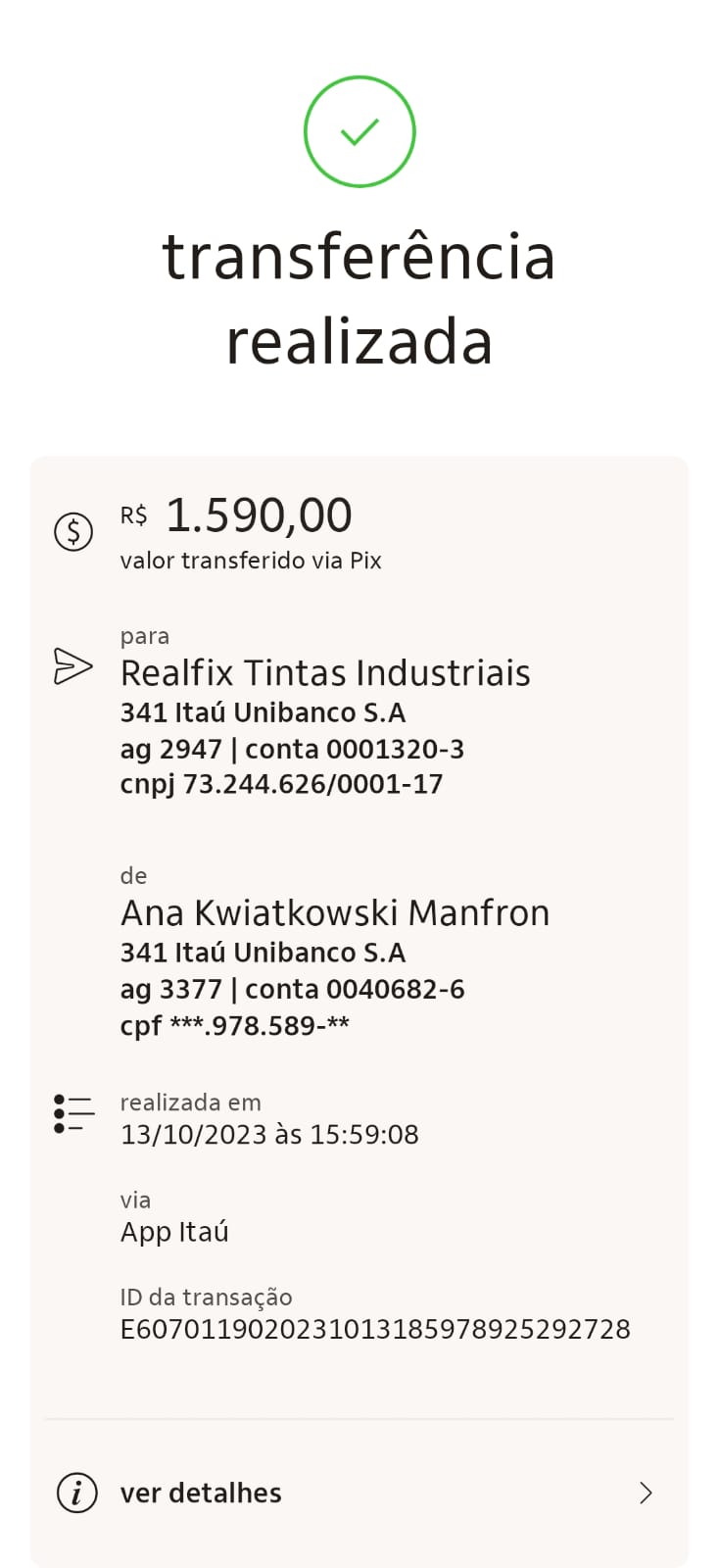
Task: Click the "ID da transação" label
Action: click(206, 1297)
